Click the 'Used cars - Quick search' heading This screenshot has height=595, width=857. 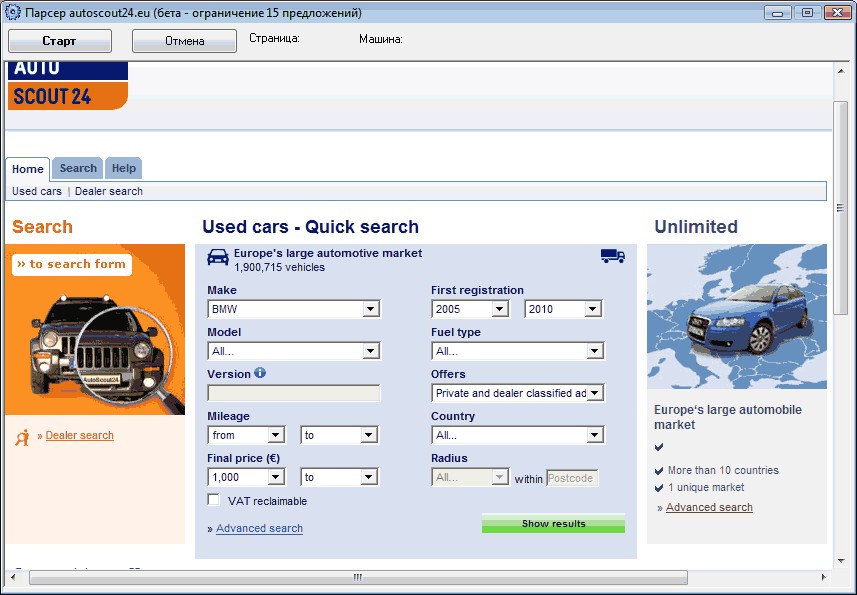[x=310, y=227]
